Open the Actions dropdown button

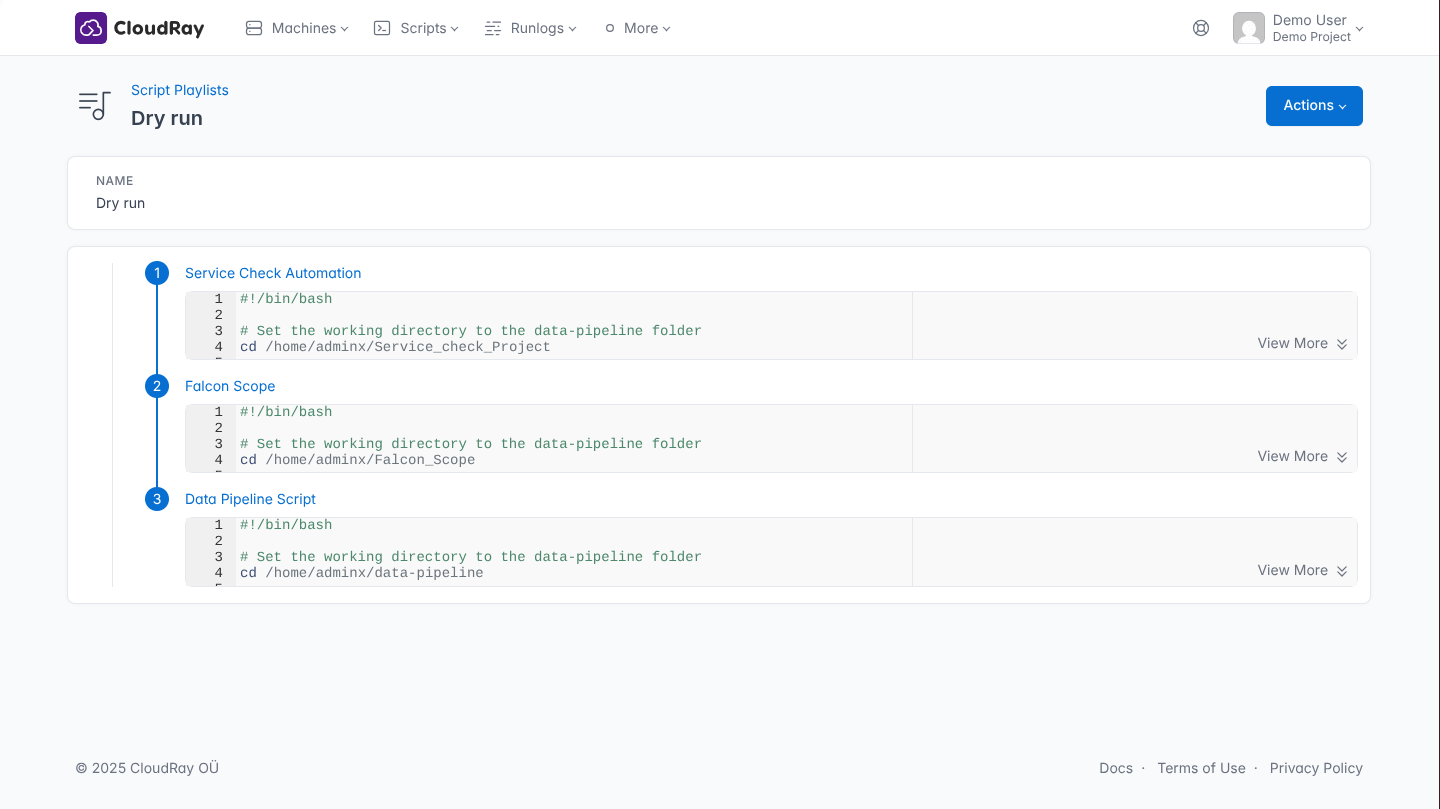click(x=1313, y=106)
